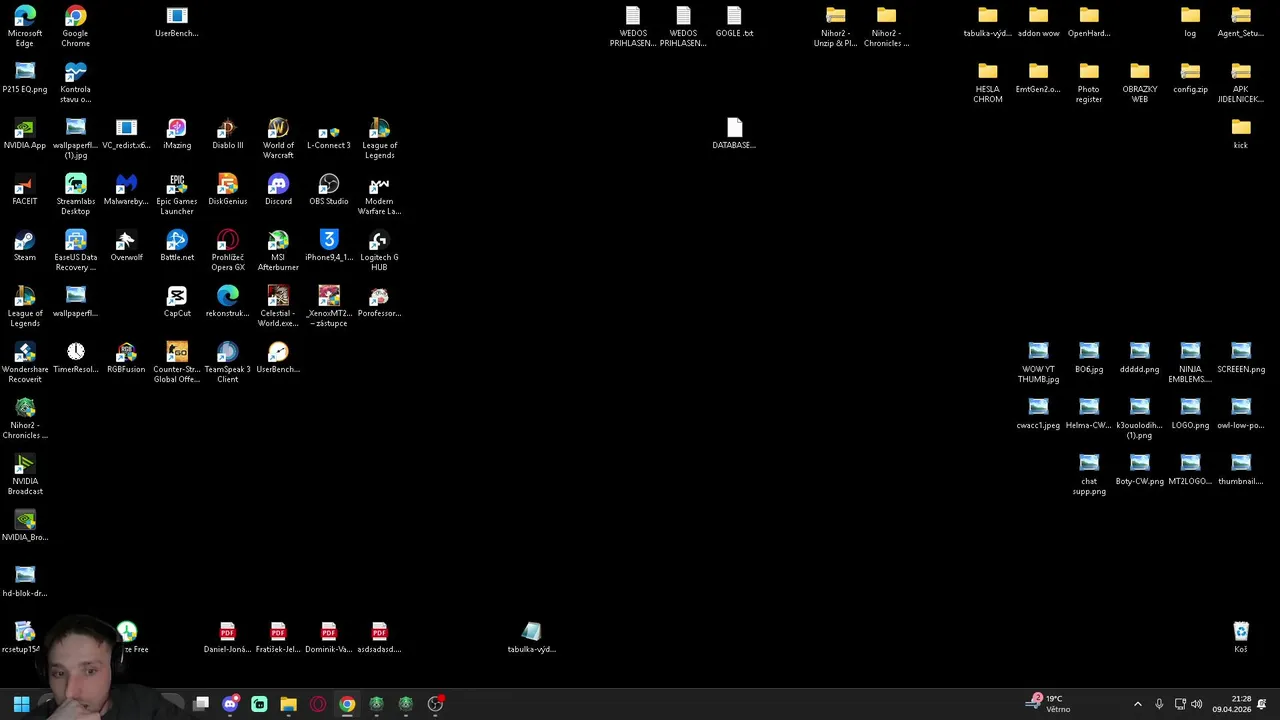Select World of Warcraft icon

tap(278, 139)
